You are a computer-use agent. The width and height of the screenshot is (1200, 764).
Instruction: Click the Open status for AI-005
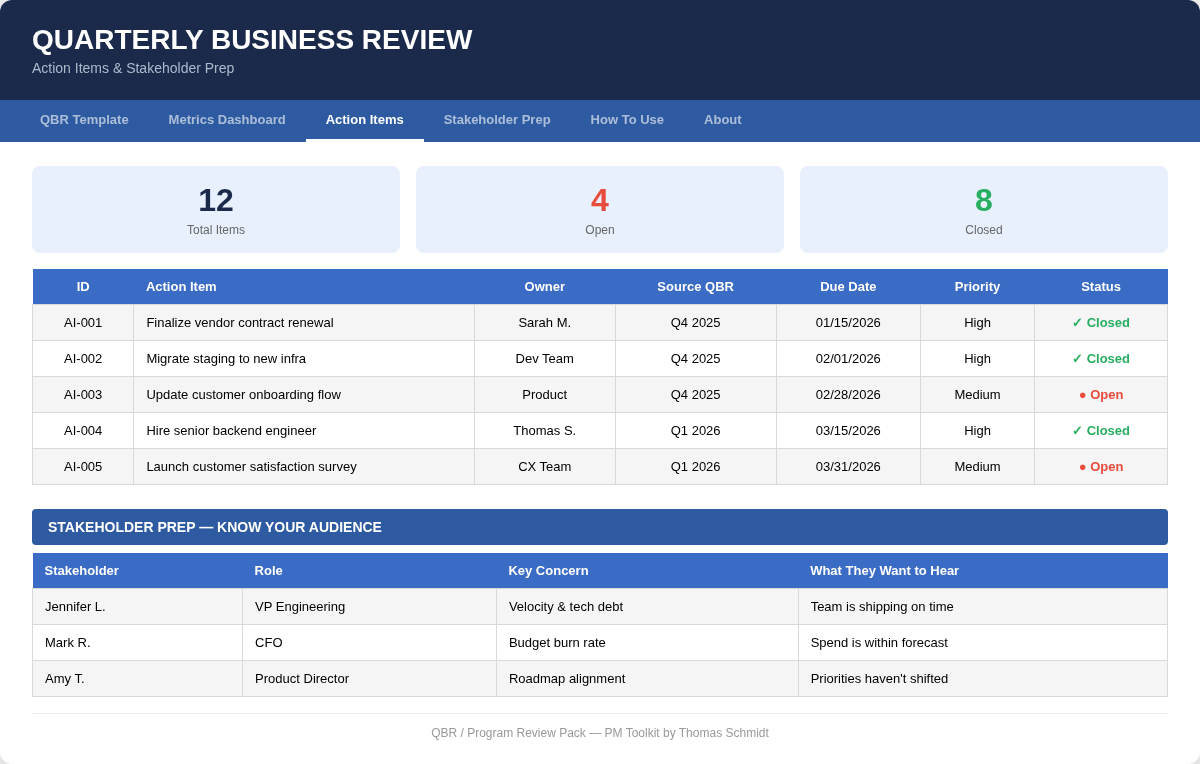pyautogui.click(x=1100, y=467)
